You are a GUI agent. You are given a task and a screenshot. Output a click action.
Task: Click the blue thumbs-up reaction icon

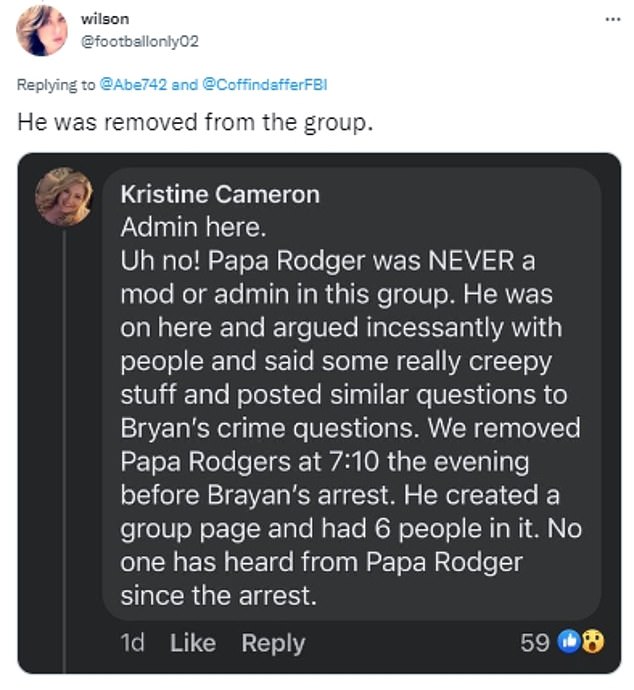(569, 642)
